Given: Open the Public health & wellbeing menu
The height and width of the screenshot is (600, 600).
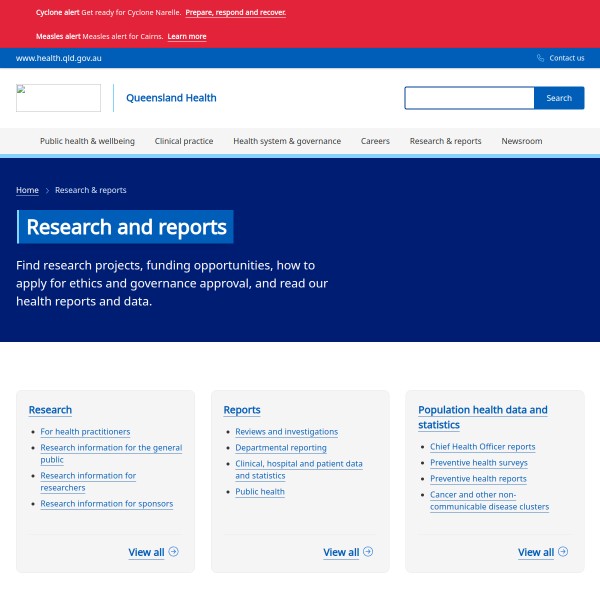Looking at the screenshot, I should pyautogui.click(x=87, y=141).
